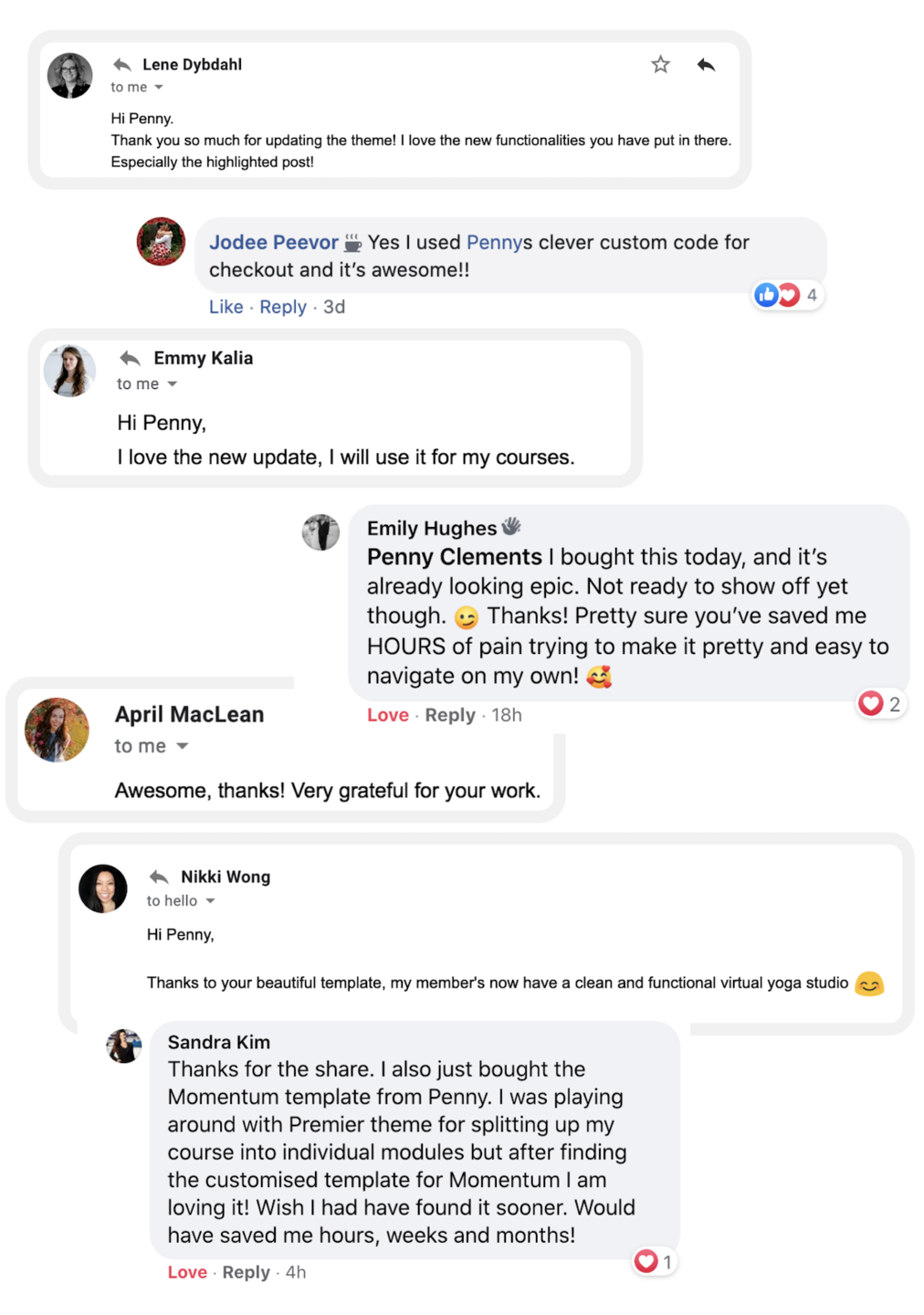This screenshot has height=1315, width=924.
Task: Click waving hand badge beside Emily Hughes
Action: [x=511, y=526]
